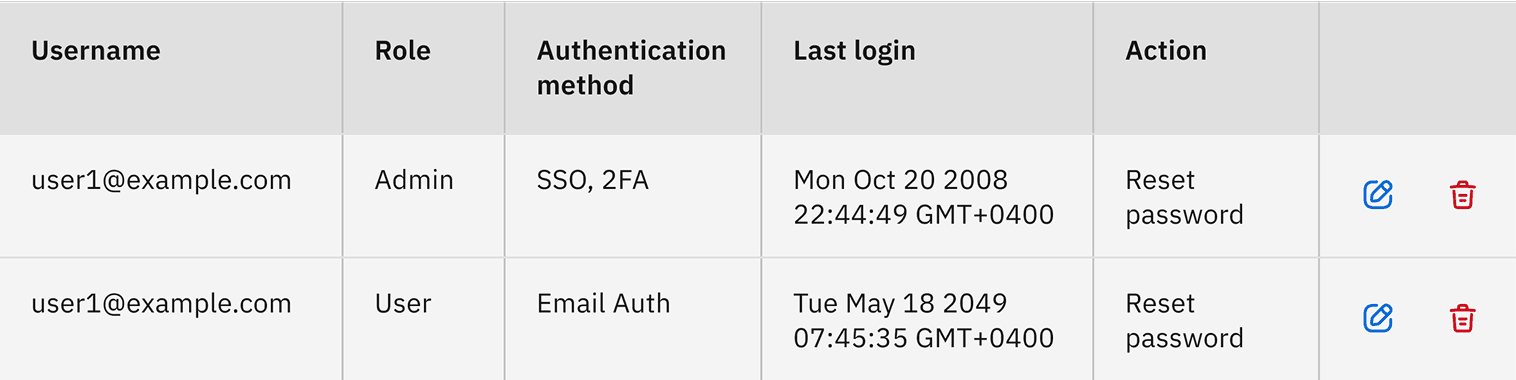Click user1@example.com in the Admin row
This screenshot has height=380, width=1516.
(162, 181)
